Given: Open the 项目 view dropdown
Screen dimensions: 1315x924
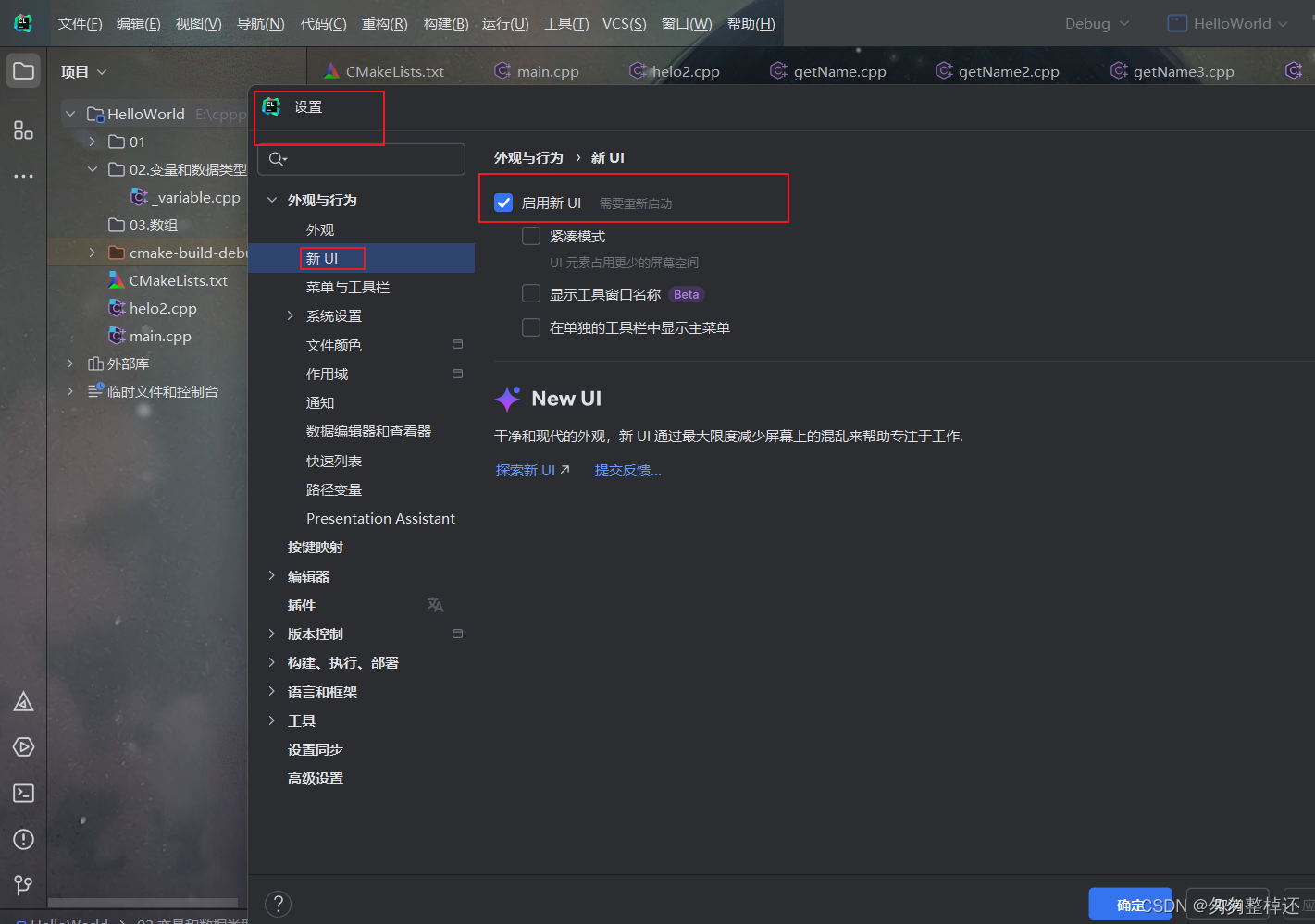Looking at the screenshot, I should click(84, 71).
